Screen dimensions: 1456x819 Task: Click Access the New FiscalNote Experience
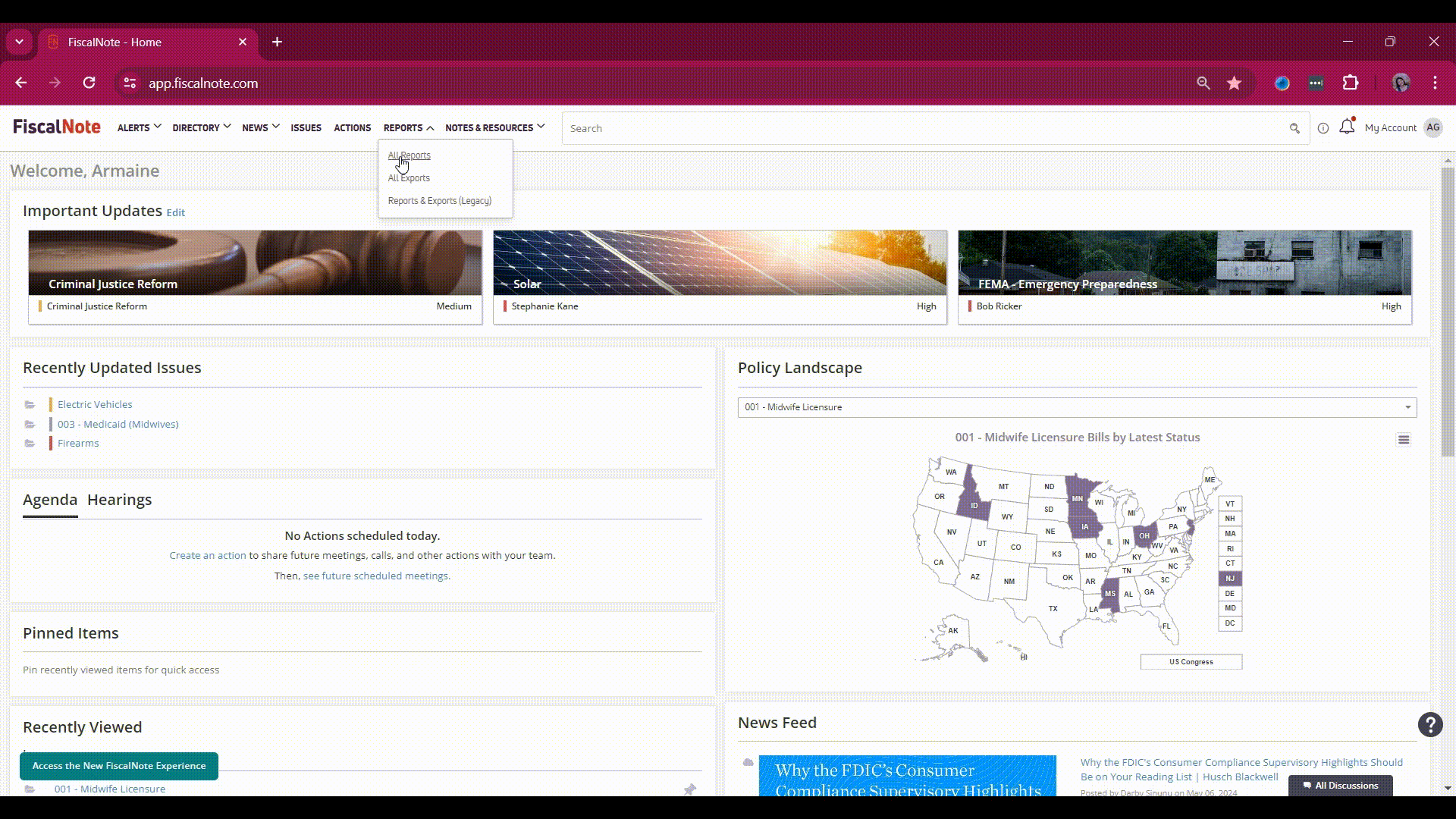[119, 766]
